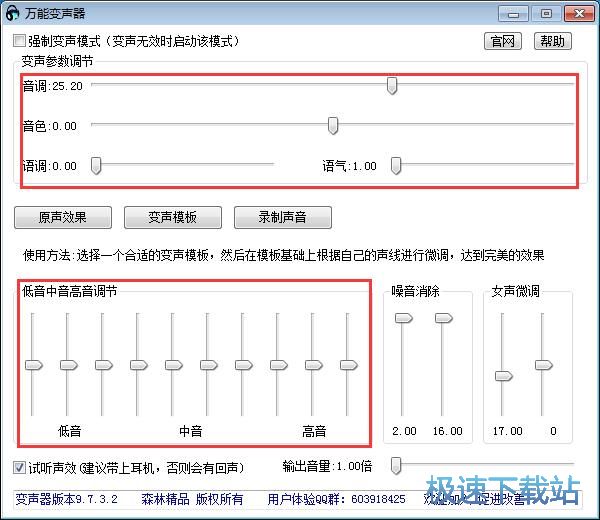
Task: Click the slider handle above 低音 label
Action: pos(69,365)
